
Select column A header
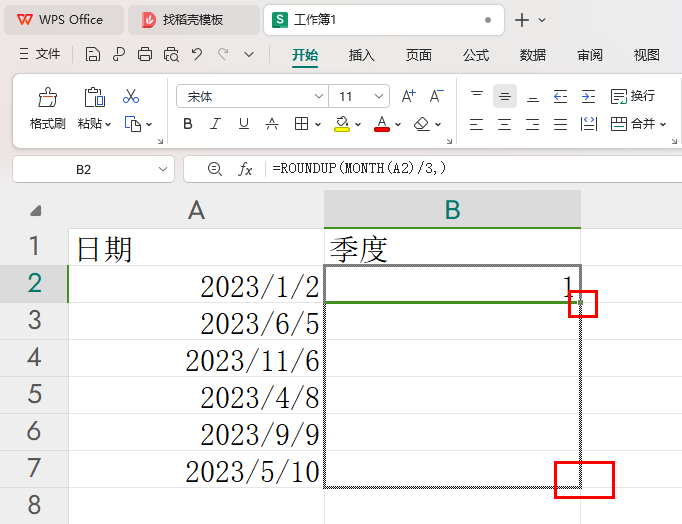click(196, 210)
